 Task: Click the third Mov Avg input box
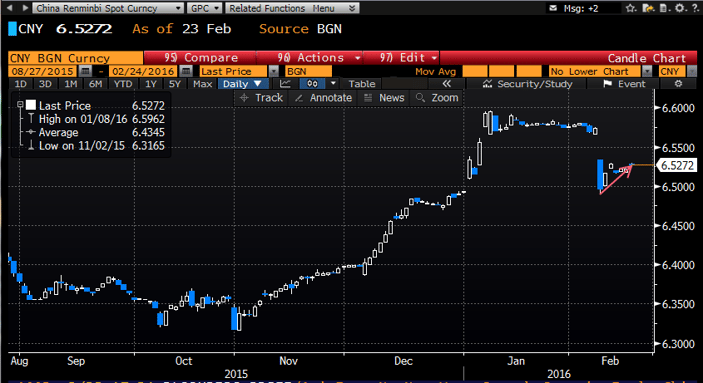(x=528, y=71)
